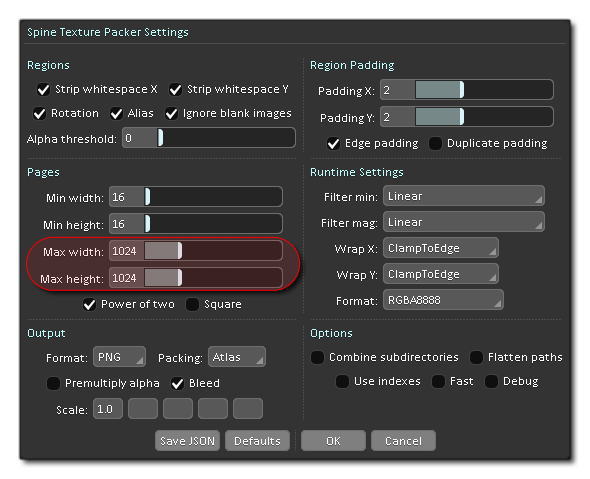Click the Padding X value 2
Image resolution: width=590 pixels, height=479 pixels.
[386, 90]
